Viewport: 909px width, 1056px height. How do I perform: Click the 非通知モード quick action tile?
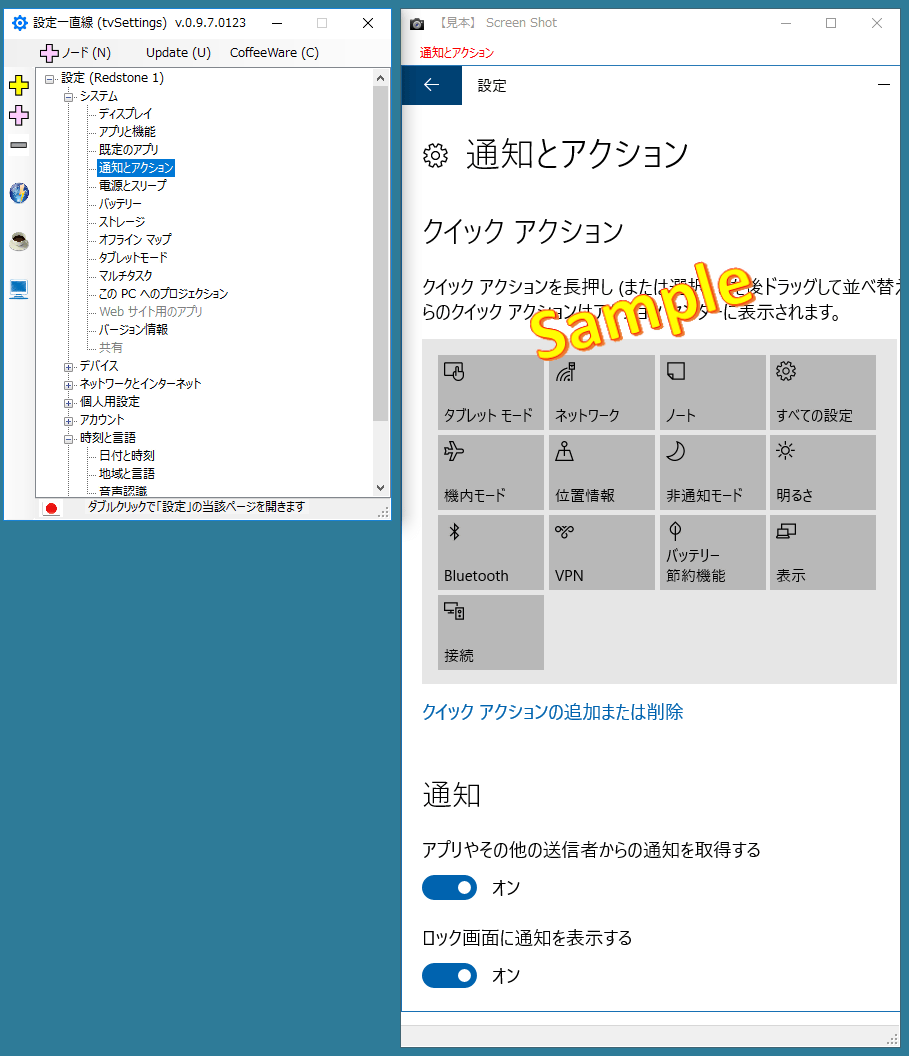point(712,472)
